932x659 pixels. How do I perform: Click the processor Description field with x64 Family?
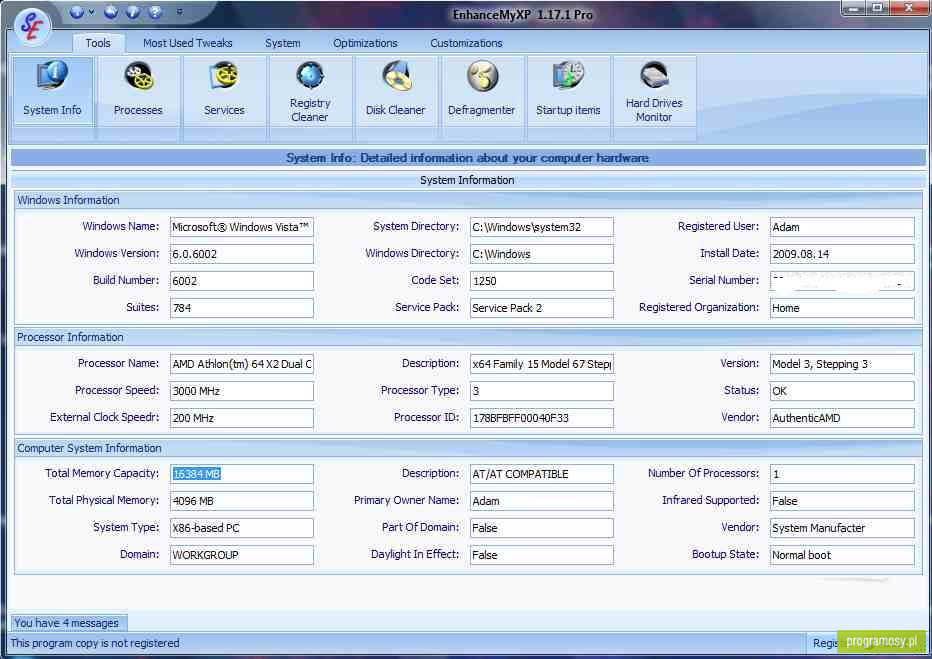[541, 364]
